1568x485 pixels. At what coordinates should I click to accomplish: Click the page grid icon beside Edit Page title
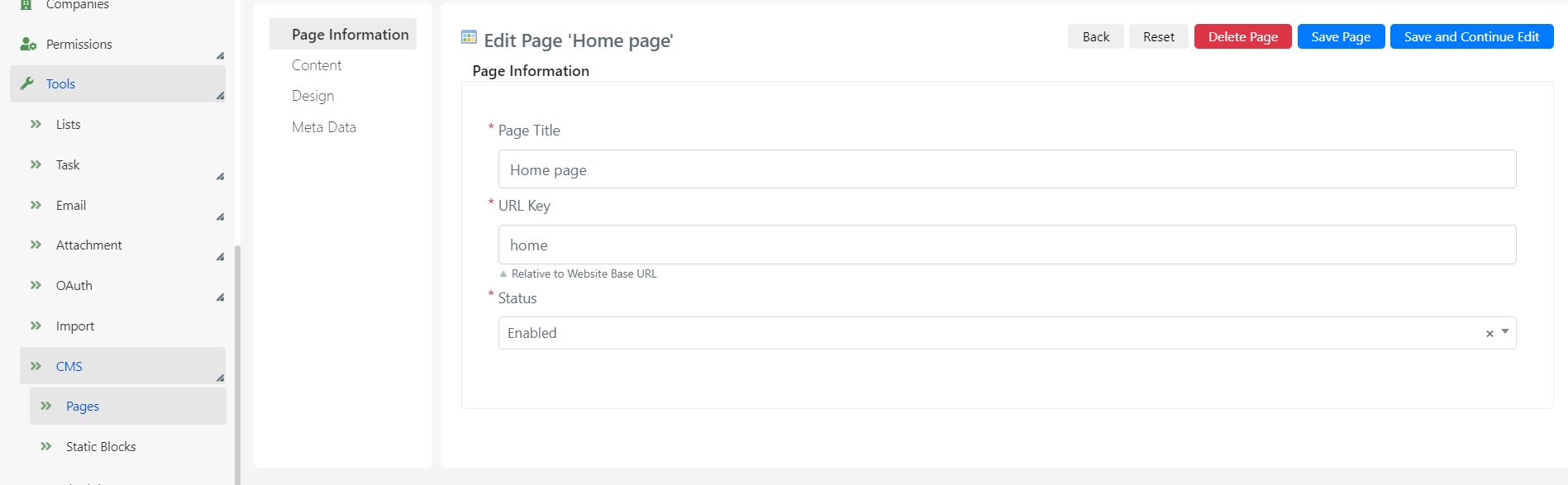point(469,37)
